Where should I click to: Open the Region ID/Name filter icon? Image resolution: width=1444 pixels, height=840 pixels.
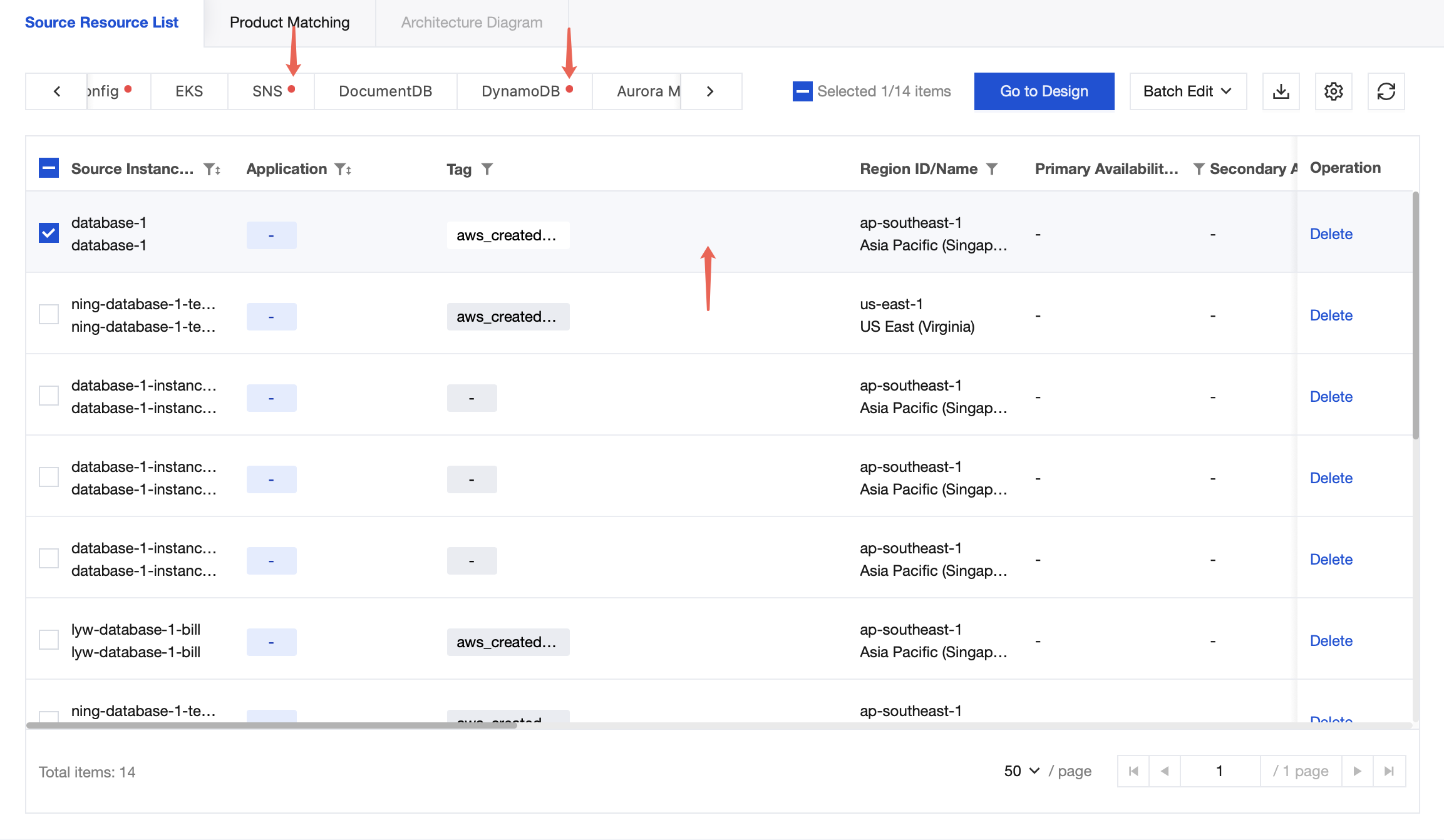[x=992, y=169]
